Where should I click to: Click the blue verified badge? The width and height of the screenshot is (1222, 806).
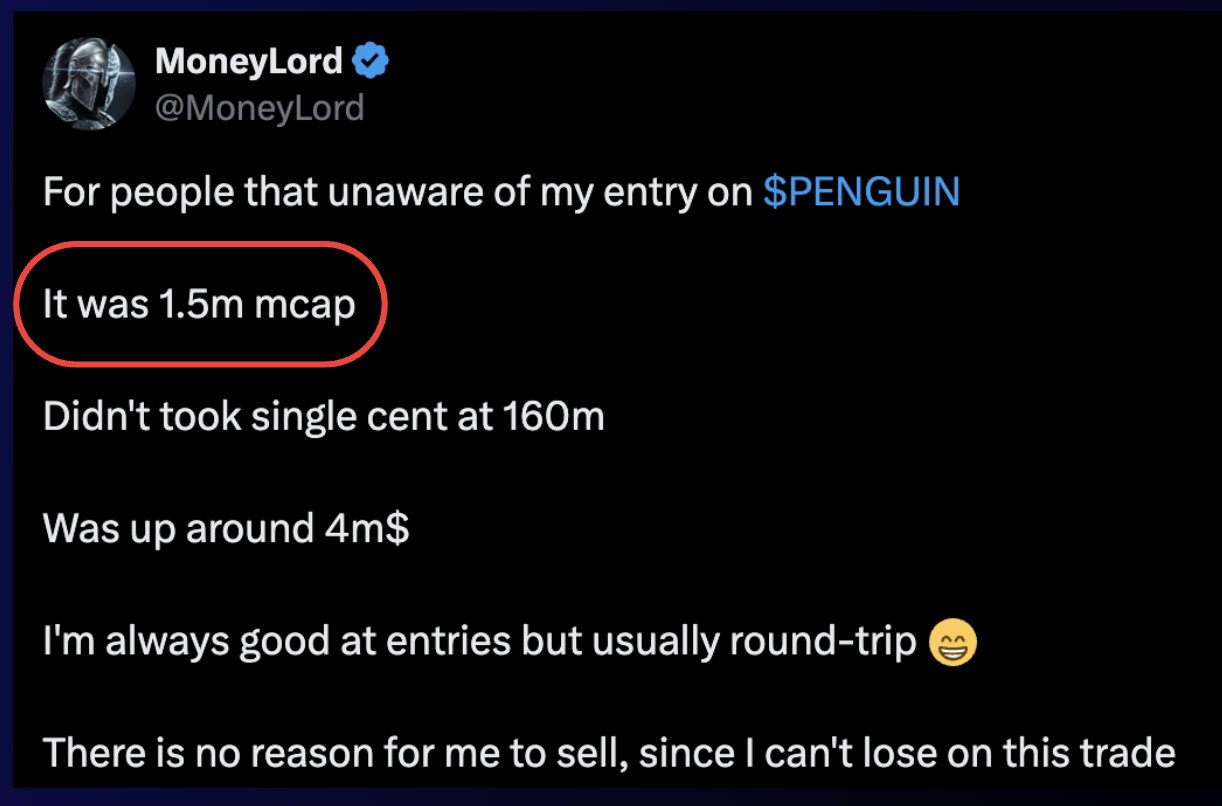372,63
